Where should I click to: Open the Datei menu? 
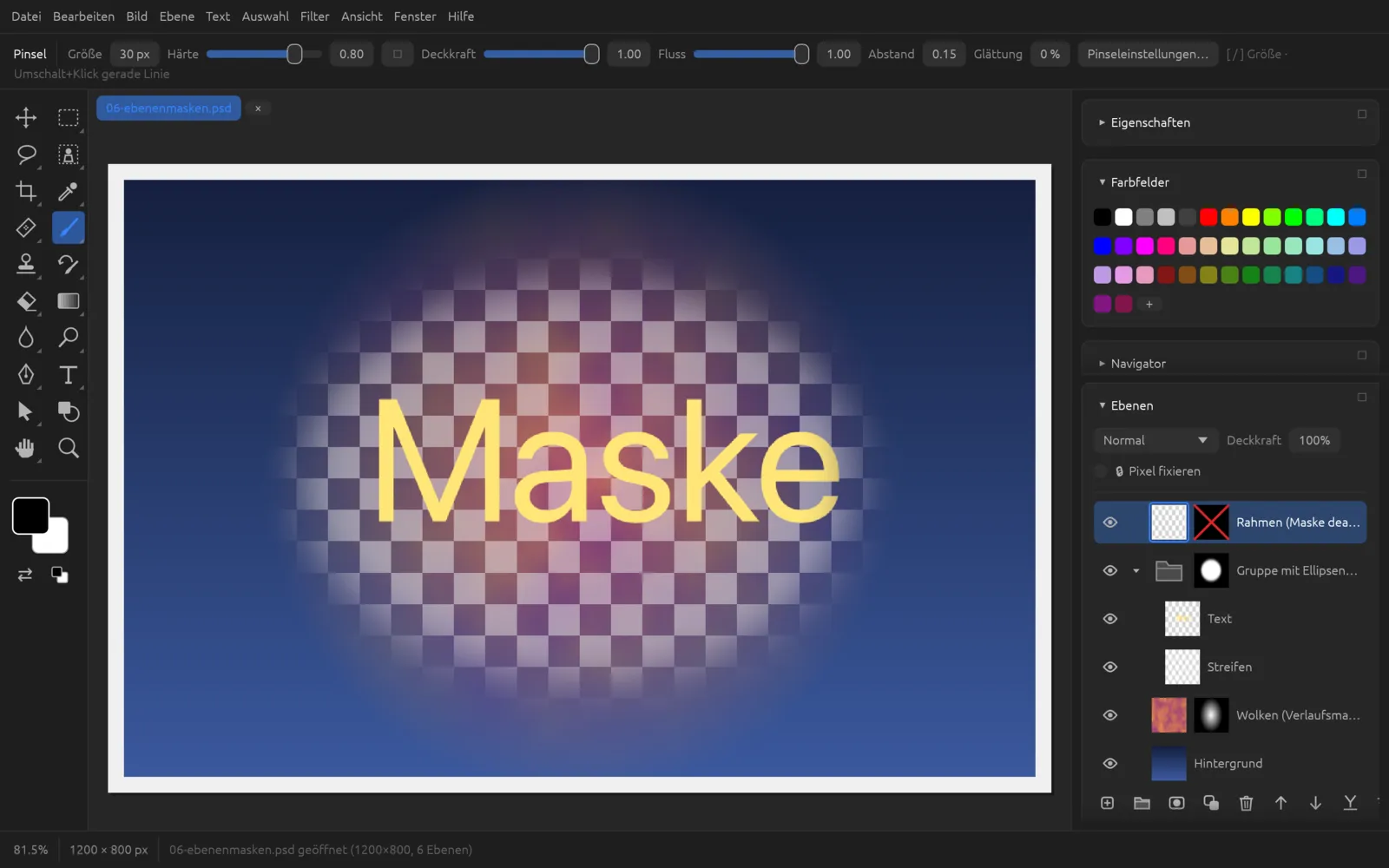click(x=26, y=16)
